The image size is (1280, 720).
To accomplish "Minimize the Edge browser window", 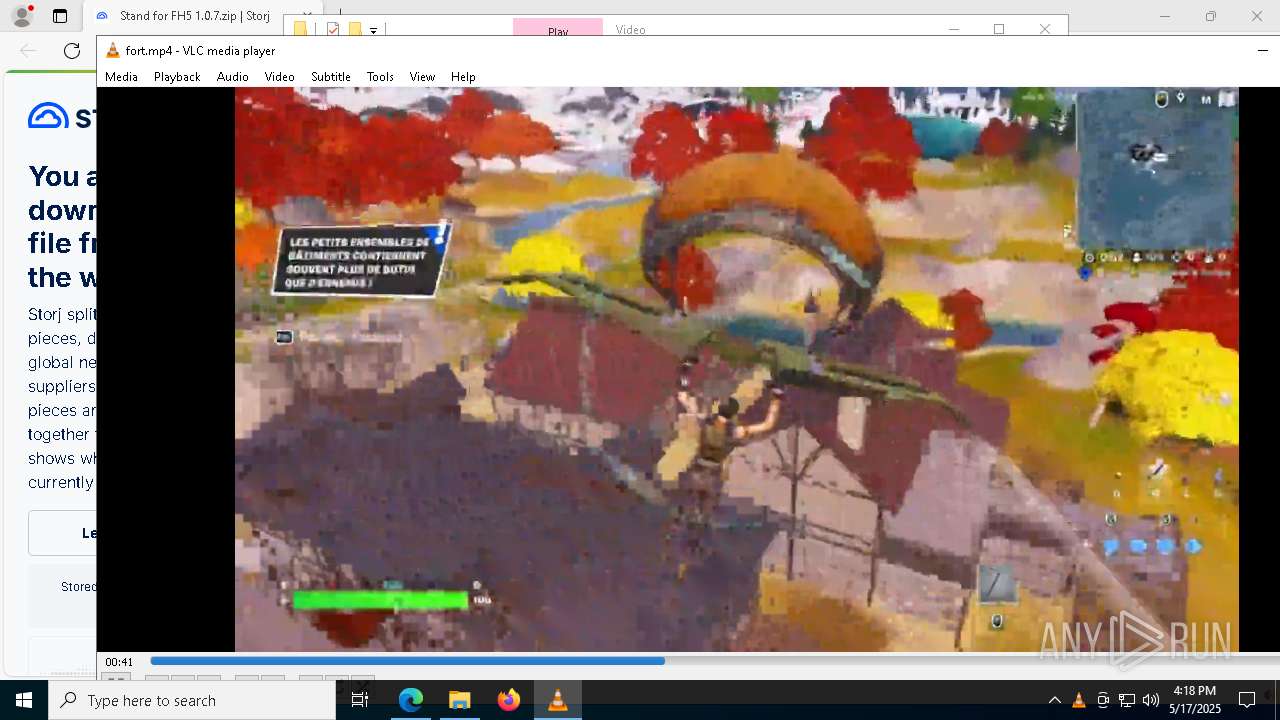I will pyautogui.click(x=1164, y=16).
